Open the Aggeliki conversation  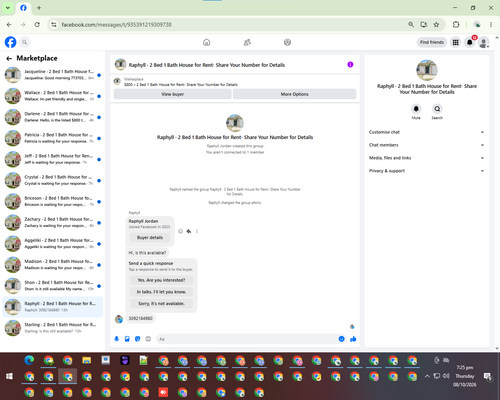coord(53,244)
